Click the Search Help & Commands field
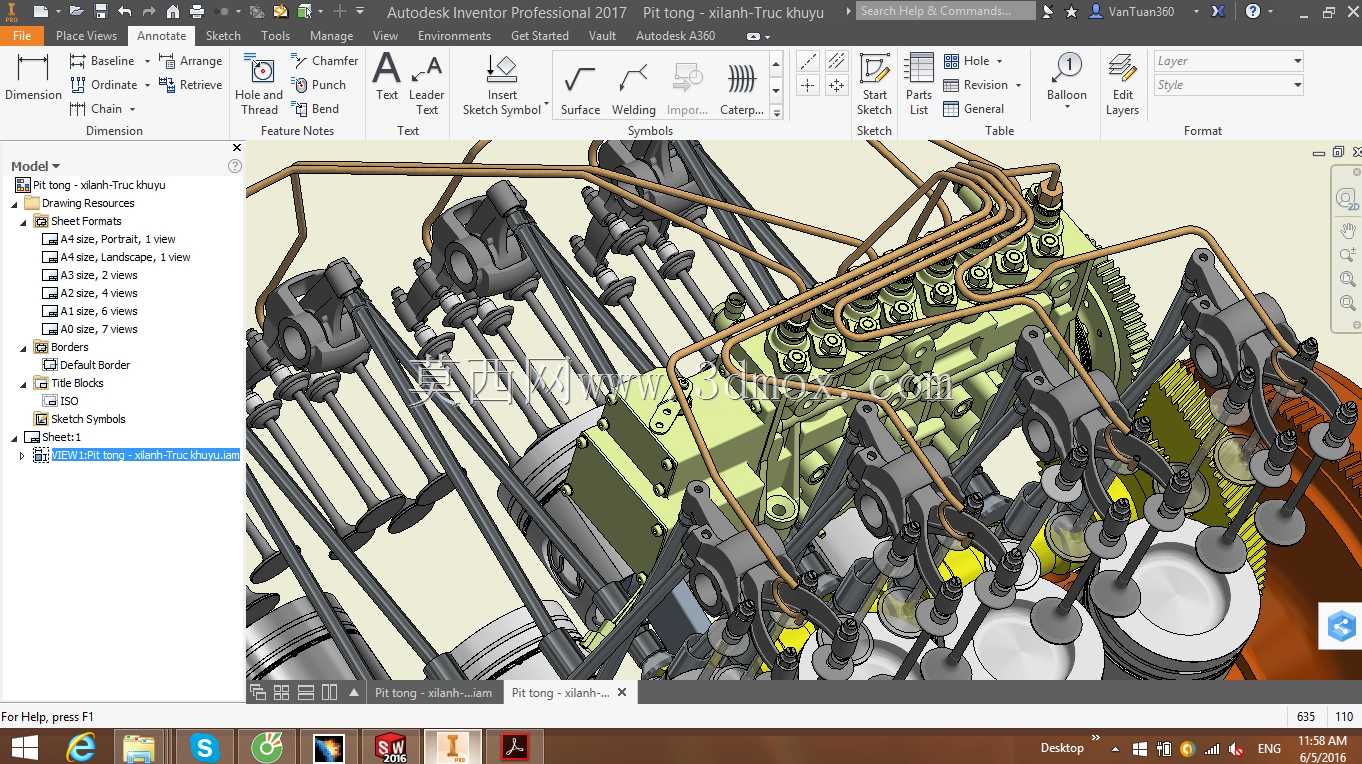This screenshot has height=764, width=1362. tap(945, 11)
